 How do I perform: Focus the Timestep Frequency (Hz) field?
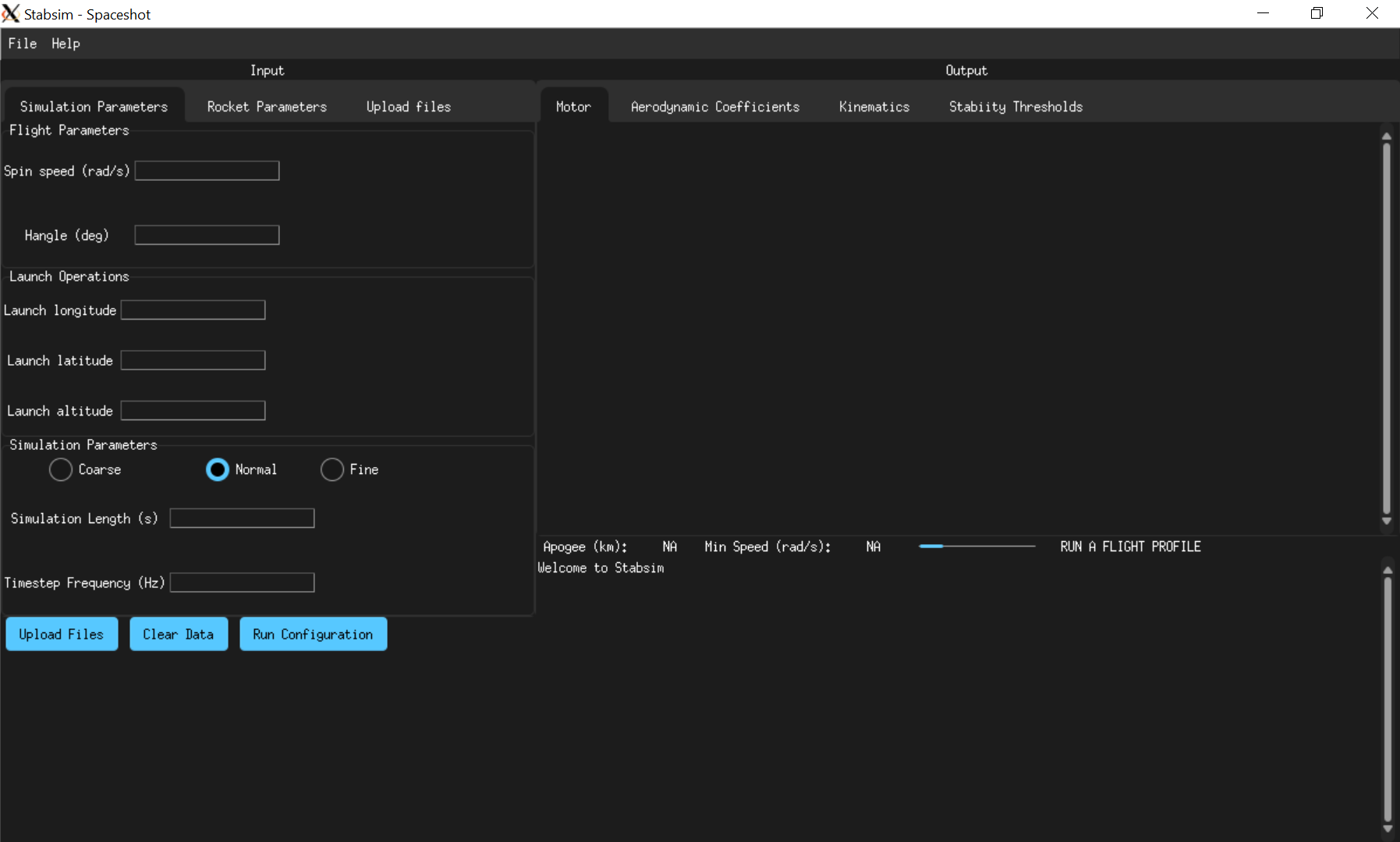243,583
